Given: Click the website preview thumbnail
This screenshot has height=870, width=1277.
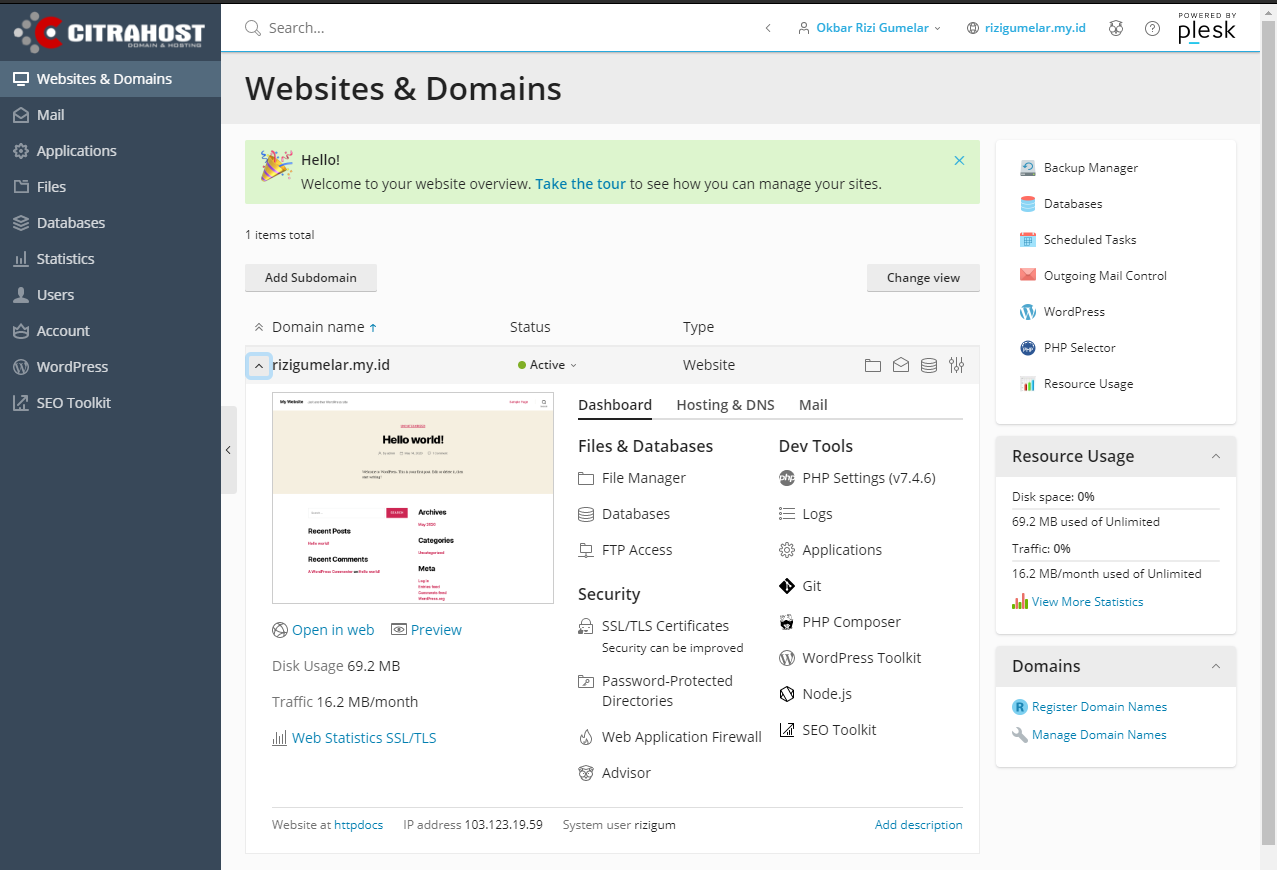Looking at the screenshot, I should coord(413,498).
